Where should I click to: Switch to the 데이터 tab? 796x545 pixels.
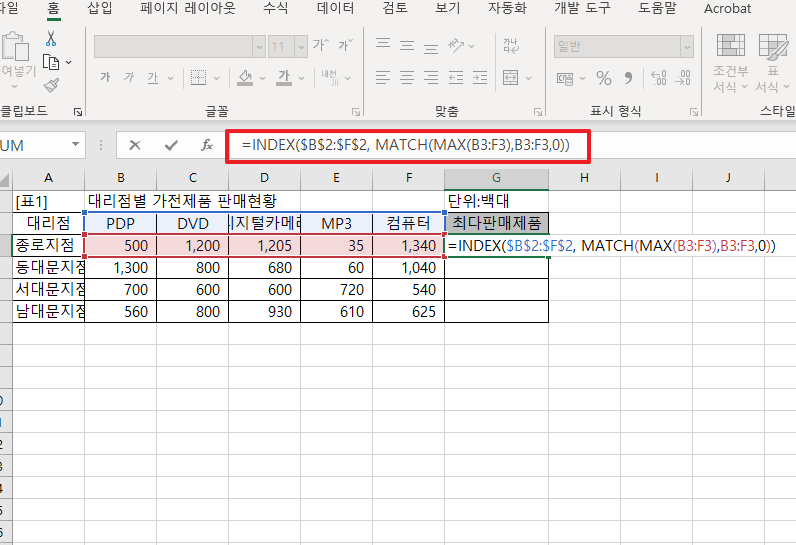[x=335, y=8]
